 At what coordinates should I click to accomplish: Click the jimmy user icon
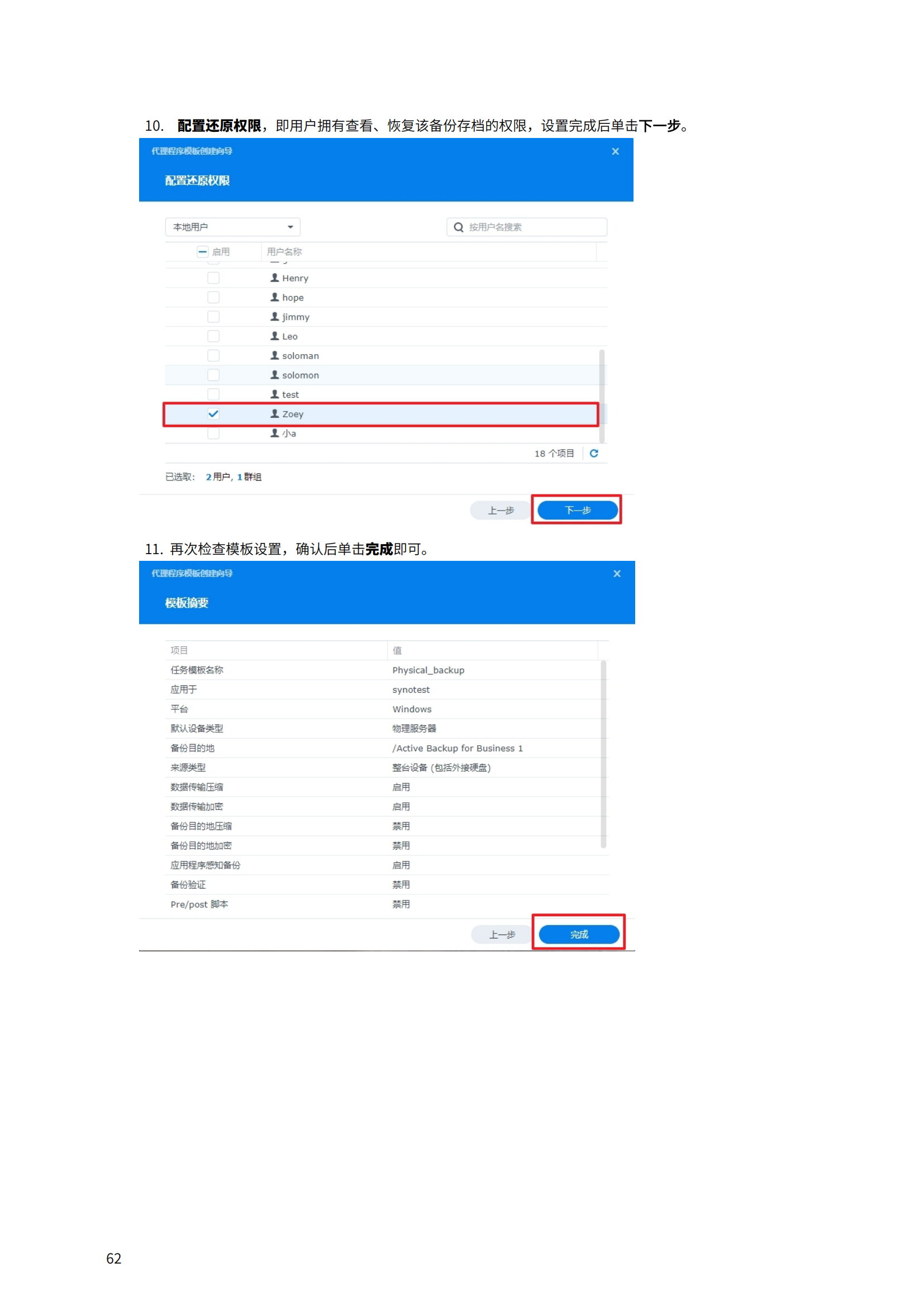275,316
